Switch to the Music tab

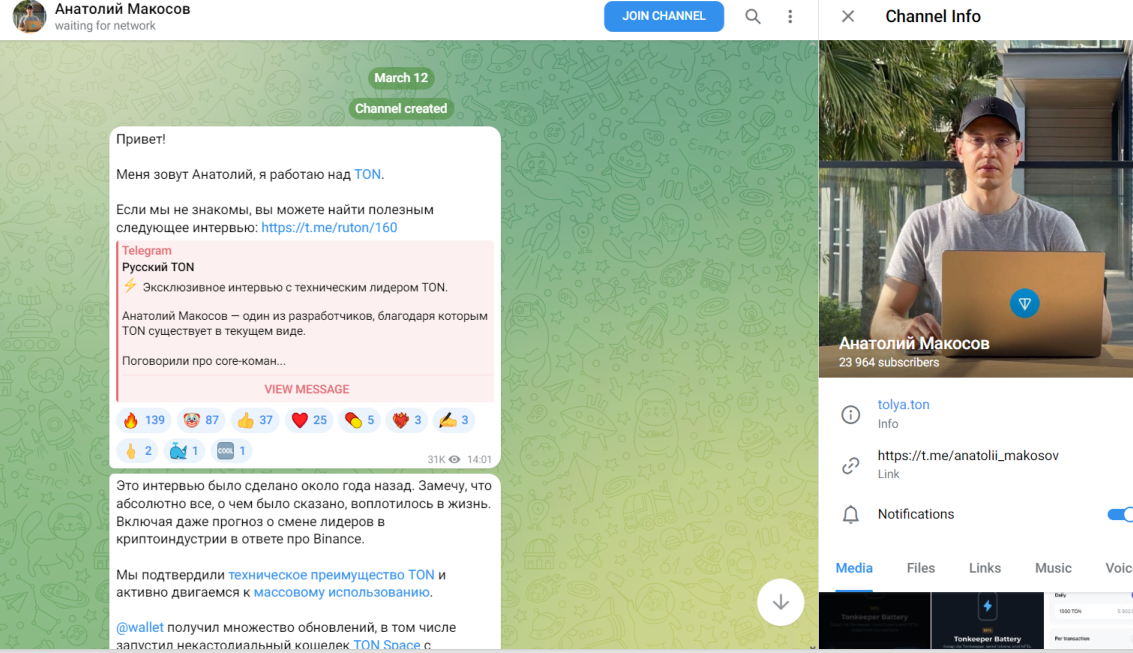pos(1053,568)
